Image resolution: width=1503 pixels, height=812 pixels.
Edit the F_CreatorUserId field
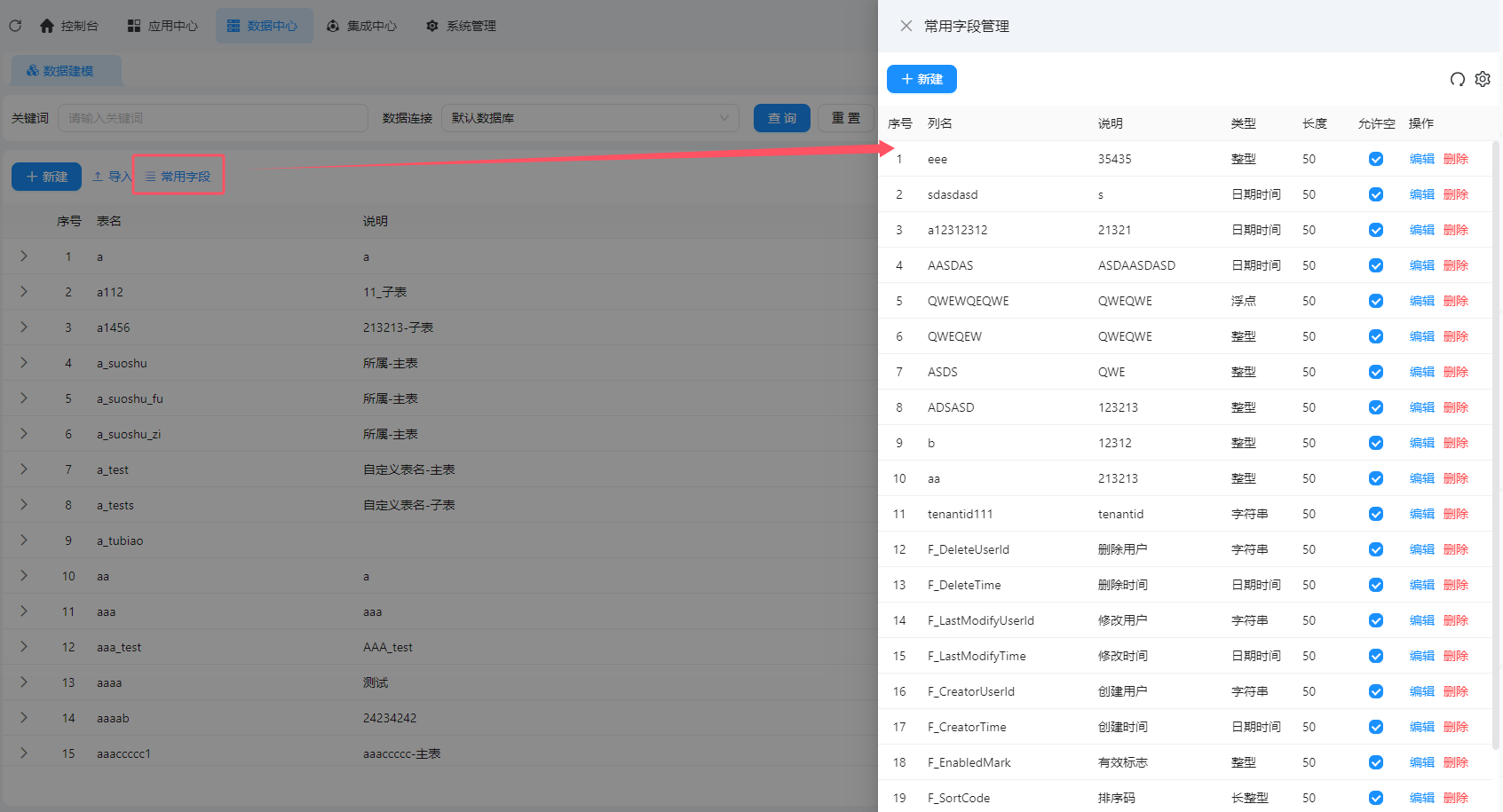pos(1422,691)
